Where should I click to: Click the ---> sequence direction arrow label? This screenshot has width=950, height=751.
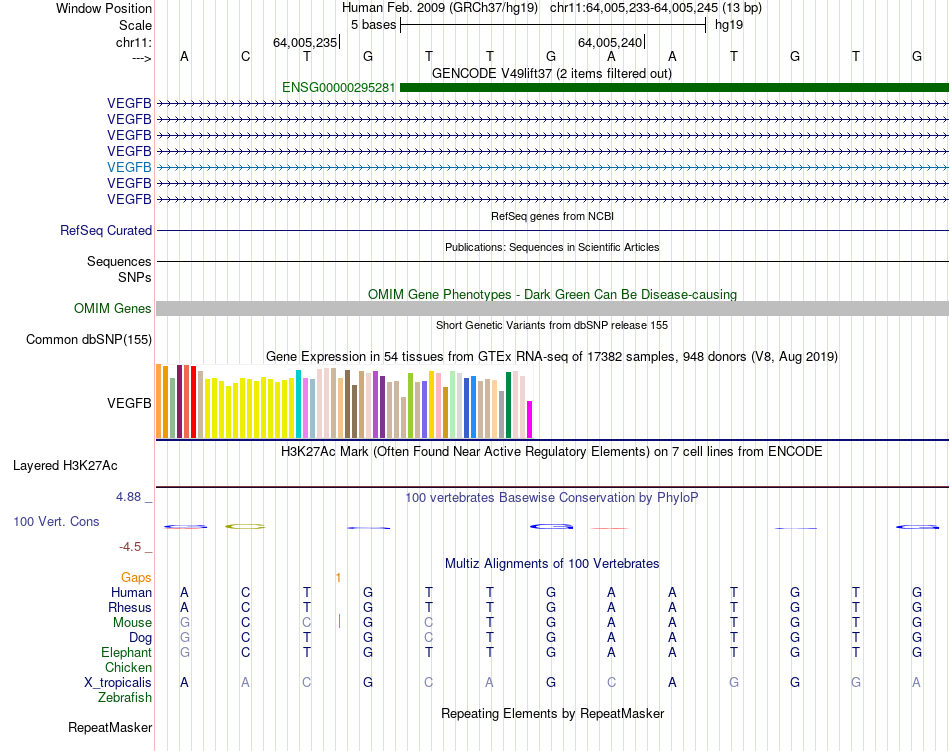pos(142,58)
